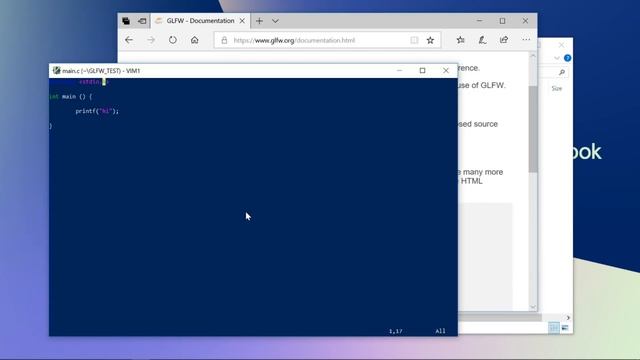The height and width of the screenshot is (360, 640).
Task: Click Explorer's horizontal scroll right arrow
Action: pyautogui.click(x=568, y=318)
